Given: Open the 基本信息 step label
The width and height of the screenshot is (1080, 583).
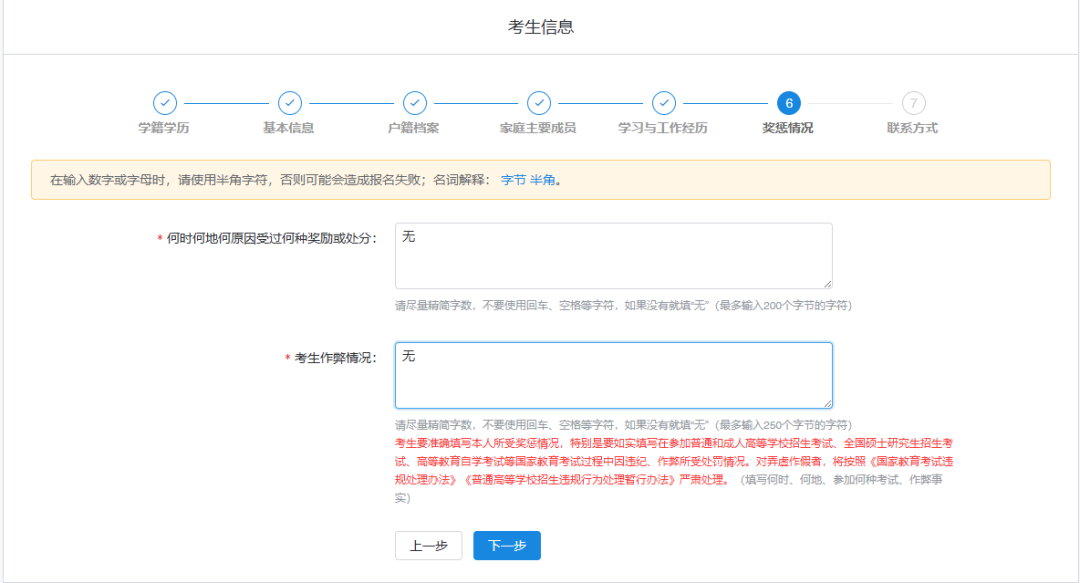Looking at the screenshot, I should click(x=289, y=128).
